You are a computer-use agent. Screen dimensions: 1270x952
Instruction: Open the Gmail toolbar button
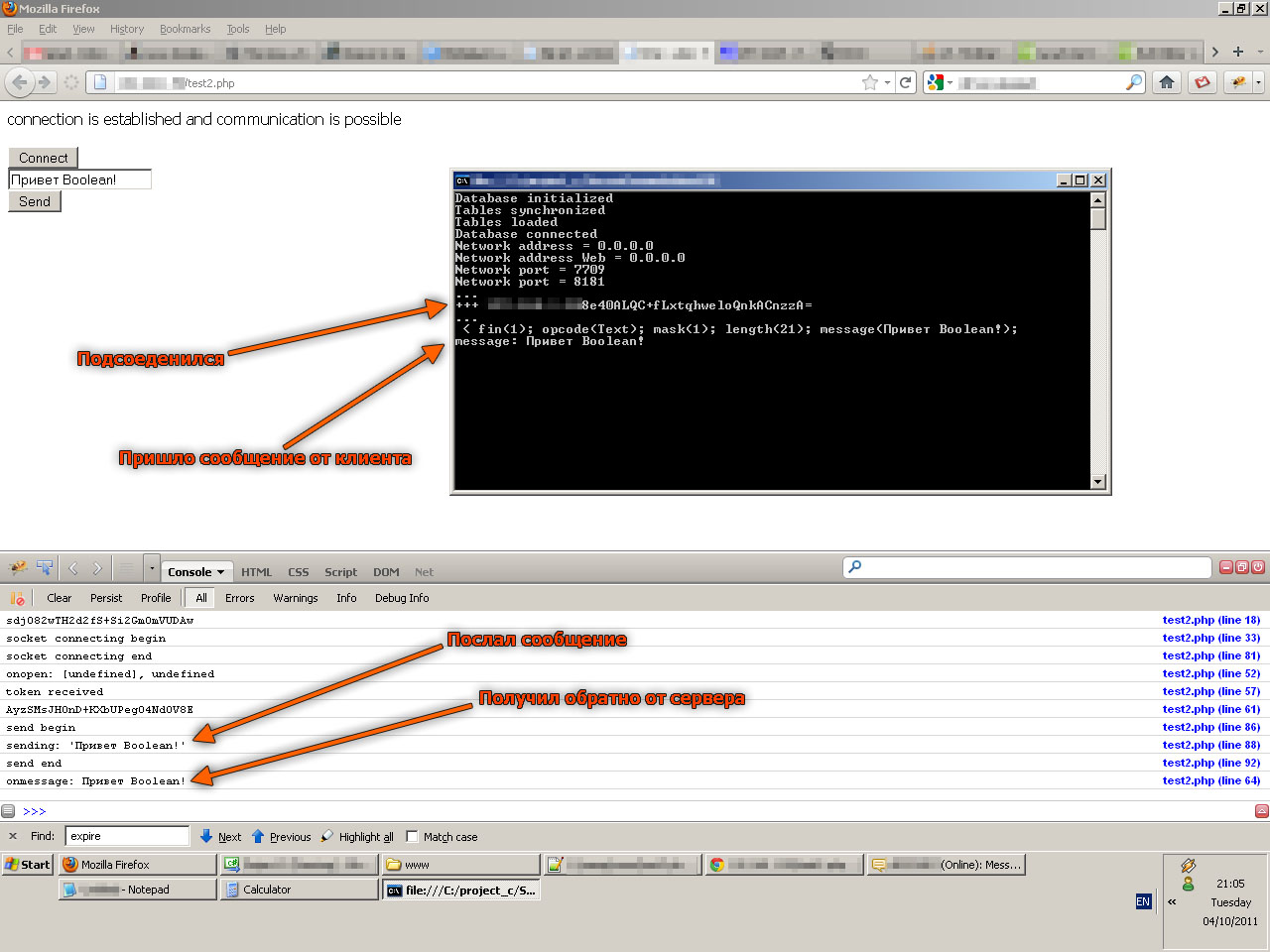tap(1203, 82)
